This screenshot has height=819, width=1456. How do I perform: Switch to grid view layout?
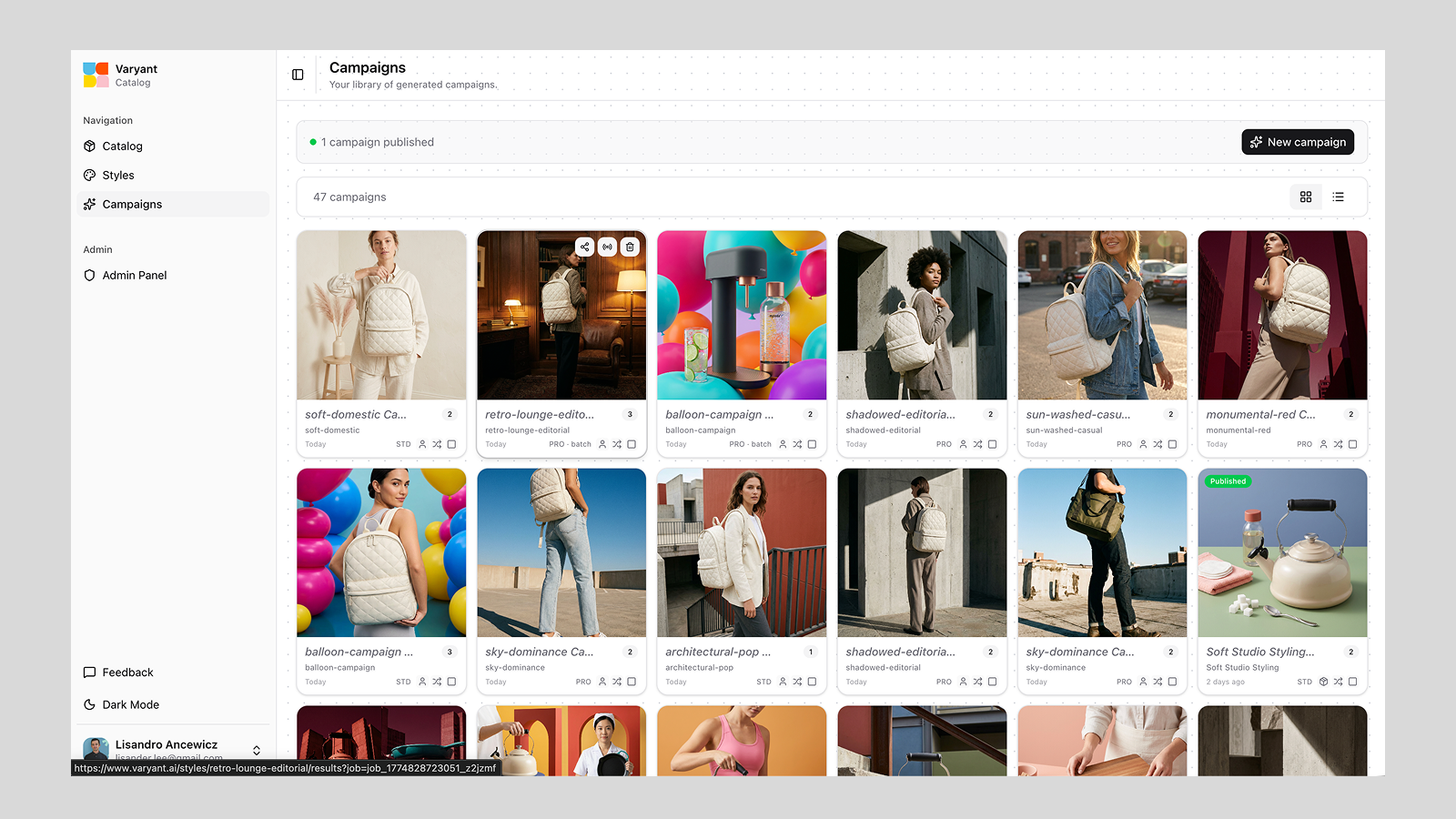(x=1306, y=197)
